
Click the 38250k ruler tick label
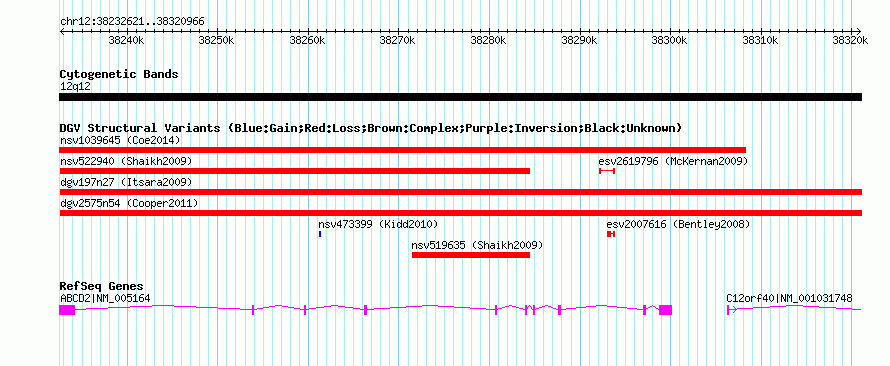pyautogui.click(x=217, y=41)
